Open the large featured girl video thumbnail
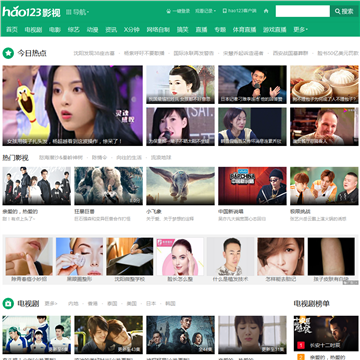The image size is (360, 360). [x=72, y=105]
